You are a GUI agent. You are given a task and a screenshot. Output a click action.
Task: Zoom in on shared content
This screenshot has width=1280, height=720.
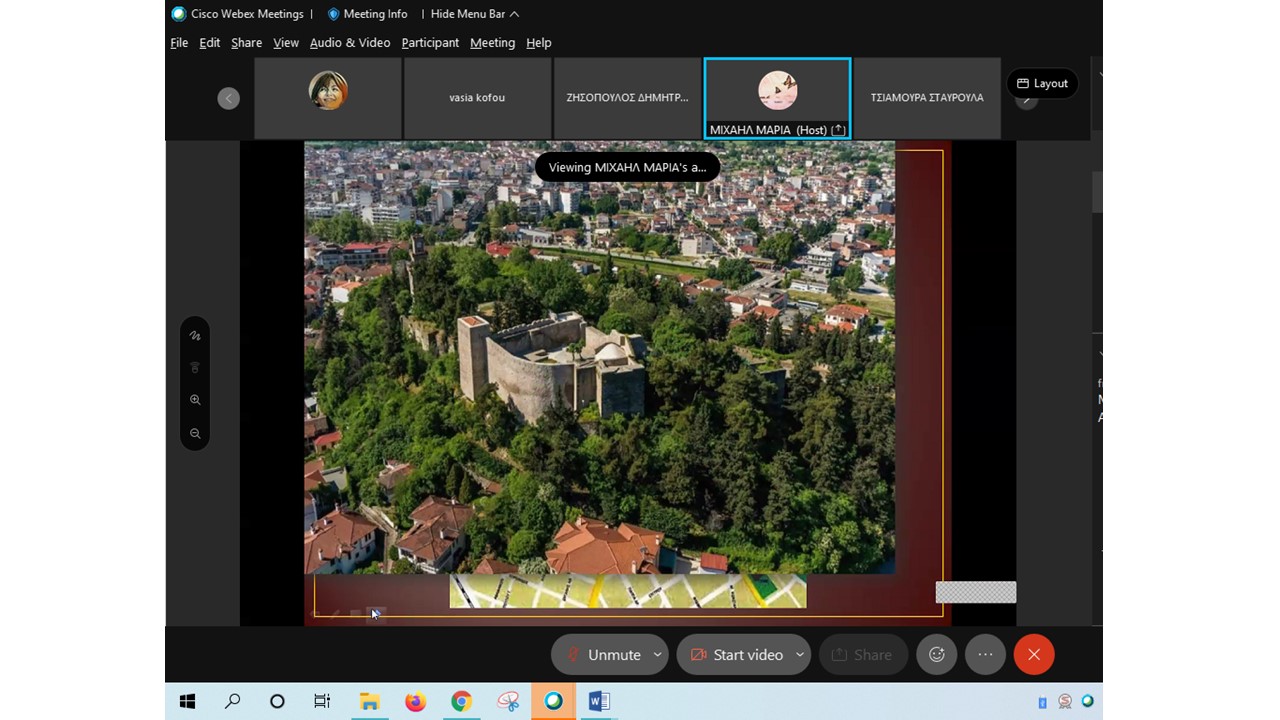click(x=195, y=400)
